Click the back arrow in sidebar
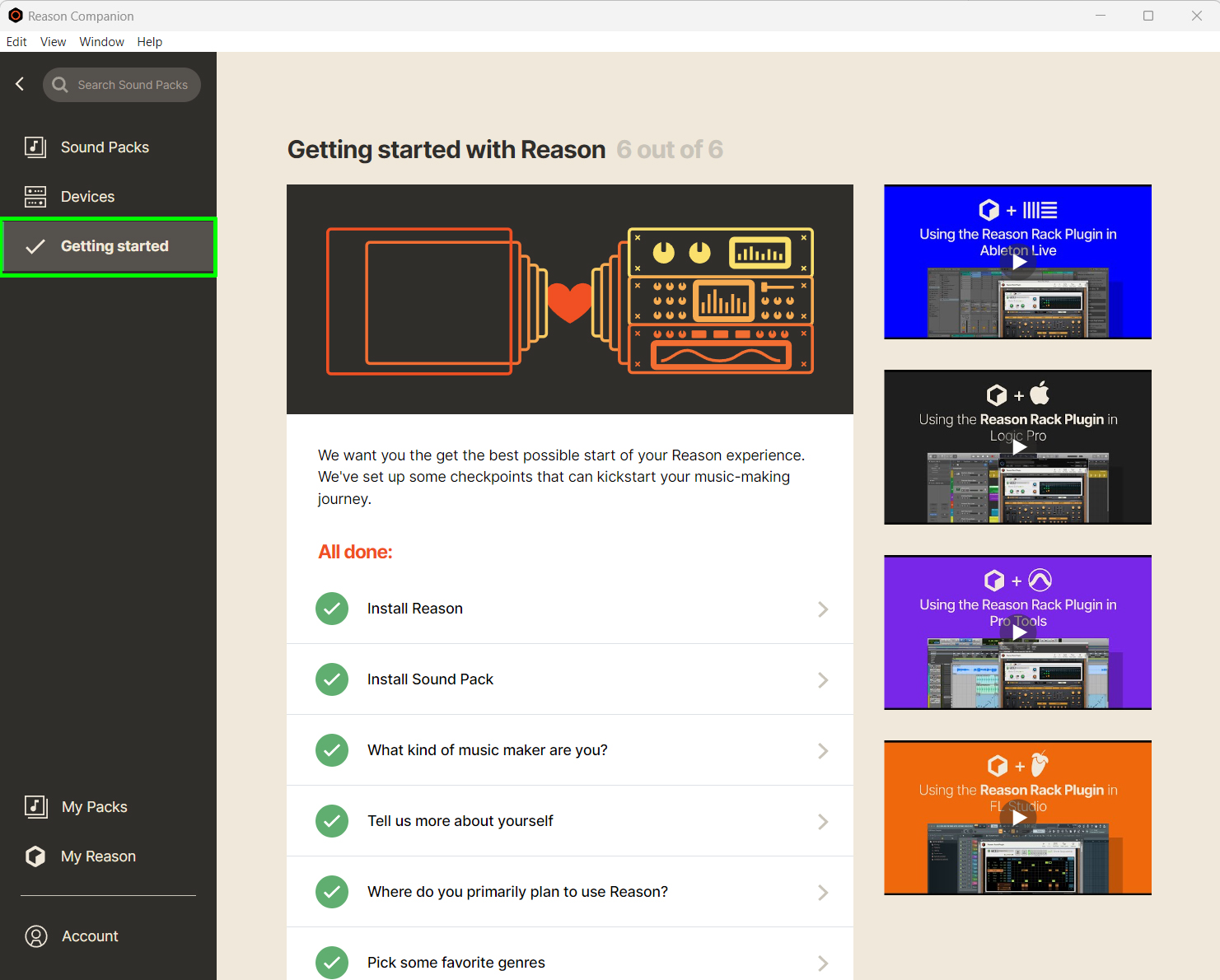The image size is (1220, 980). click(20, 84)
